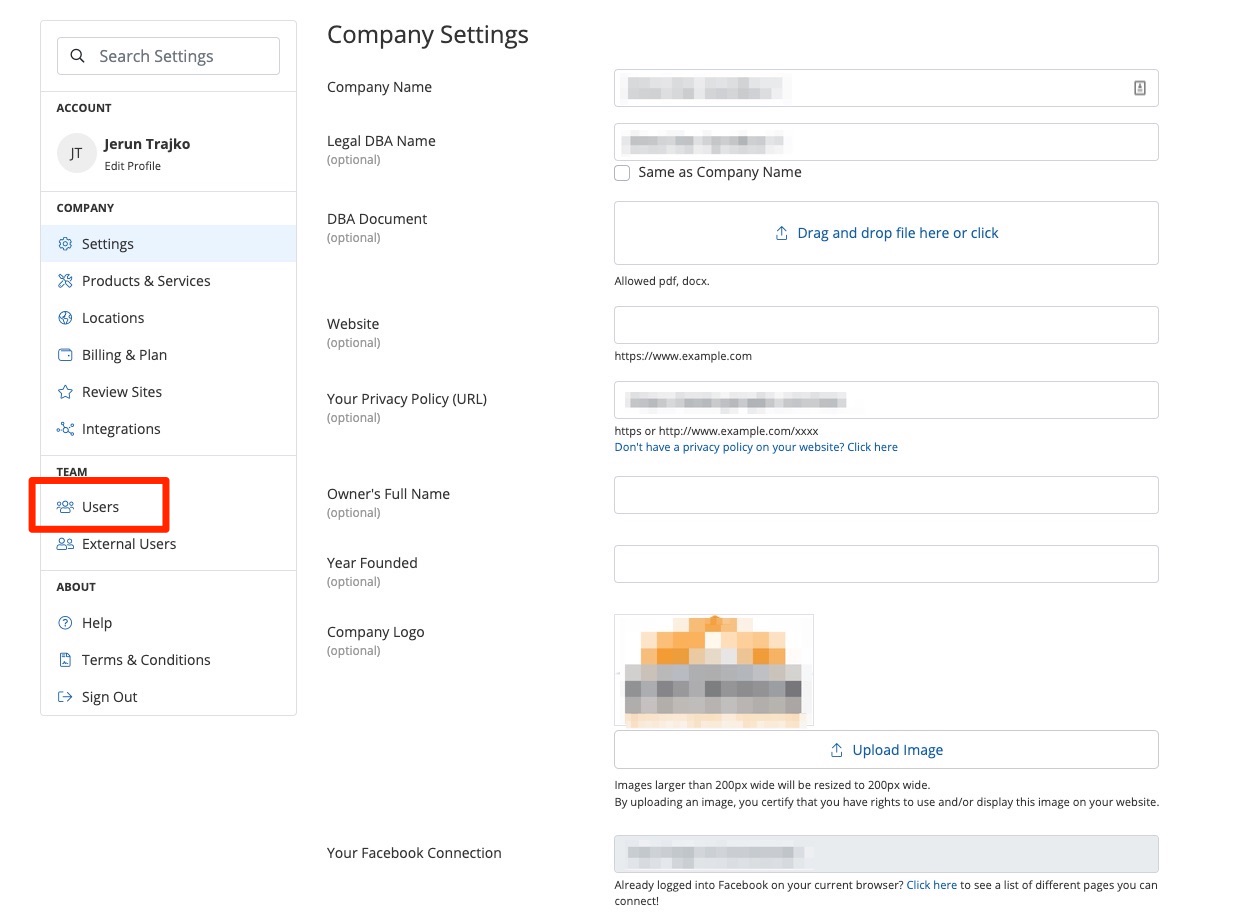This screenshot has width=1234, height=924.
Task: Click the Upload Image button
Action: tap(886, 750)
